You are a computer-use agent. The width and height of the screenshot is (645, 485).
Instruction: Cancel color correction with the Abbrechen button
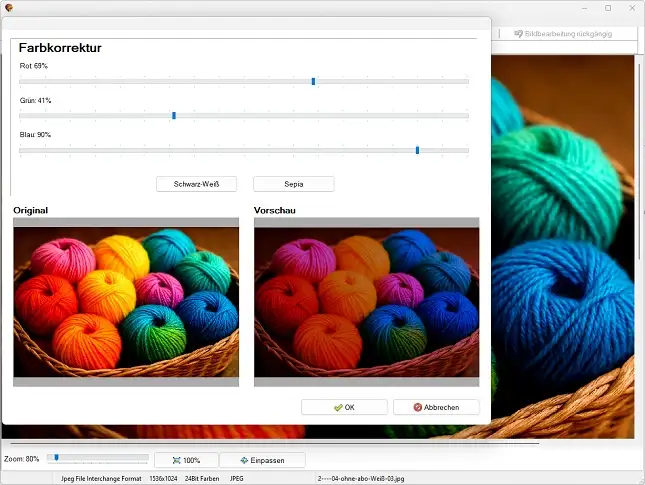point(435,407)
